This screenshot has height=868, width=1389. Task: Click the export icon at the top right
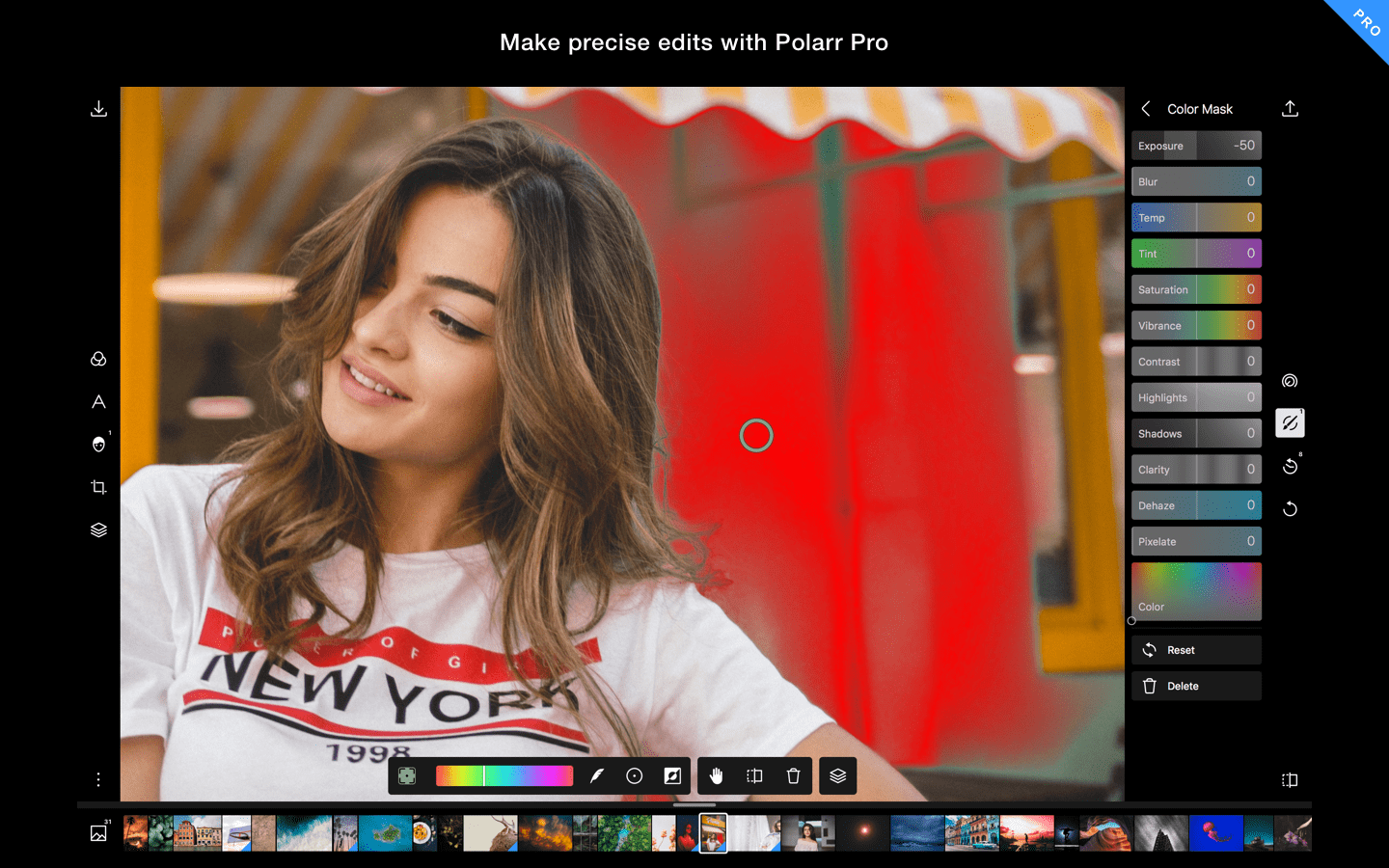[1291, 108]
